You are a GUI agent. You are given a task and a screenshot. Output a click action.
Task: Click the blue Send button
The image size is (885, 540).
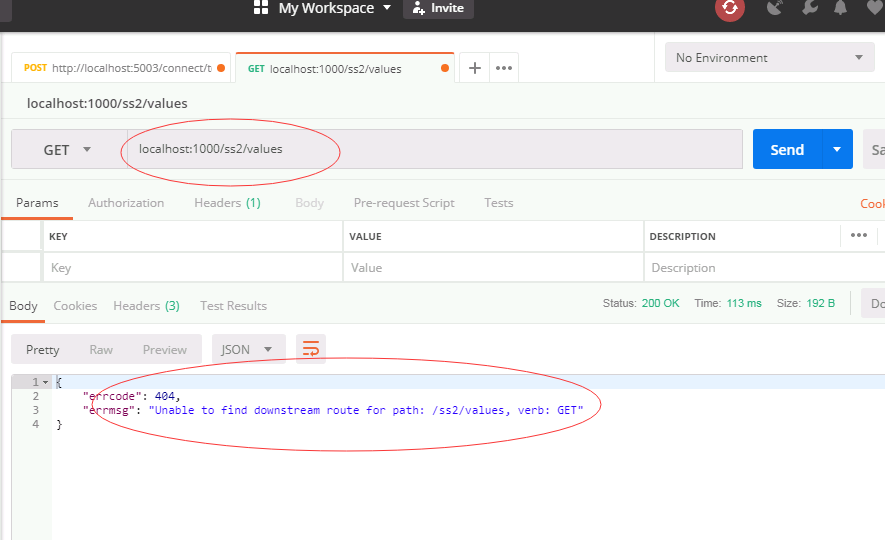pos(787,150)
